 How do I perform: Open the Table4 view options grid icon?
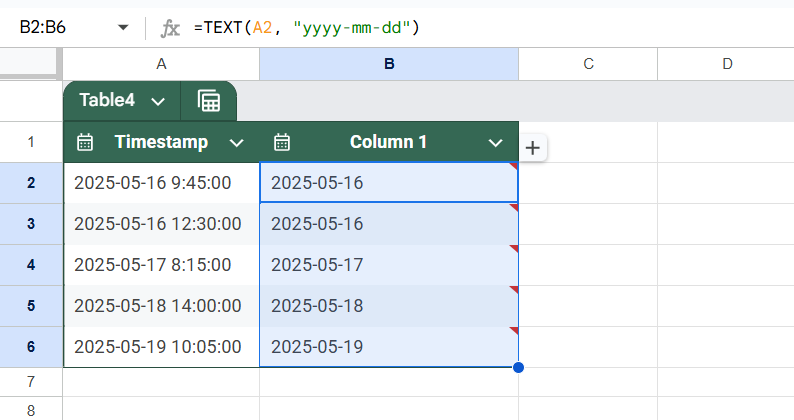[x=209, y=101]
